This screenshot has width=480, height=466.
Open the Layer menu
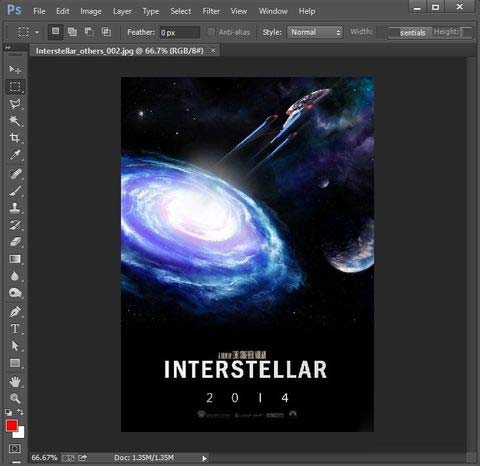[x=122, y=11]
